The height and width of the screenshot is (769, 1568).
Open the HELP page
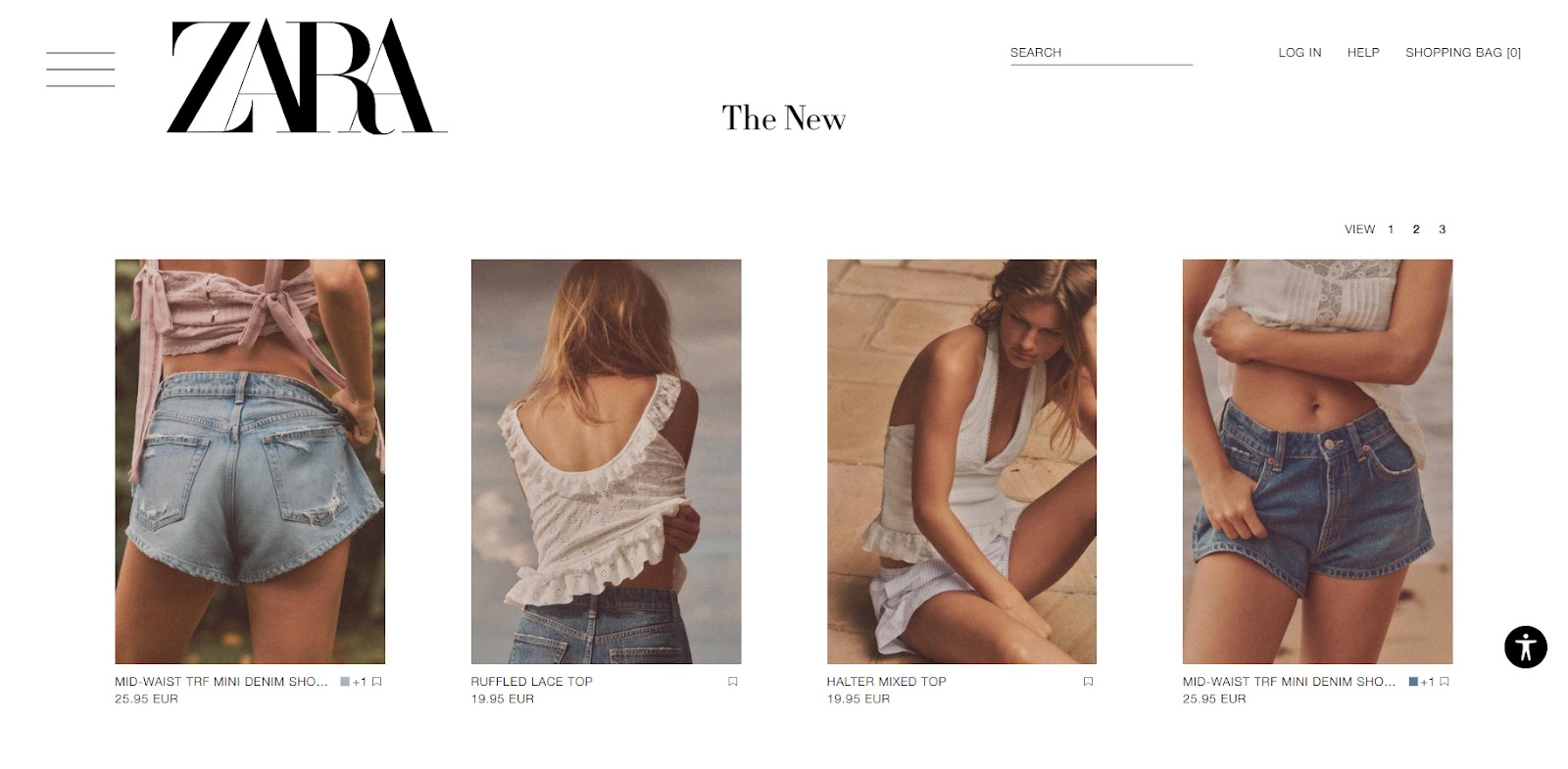[x=1363, y=53]
